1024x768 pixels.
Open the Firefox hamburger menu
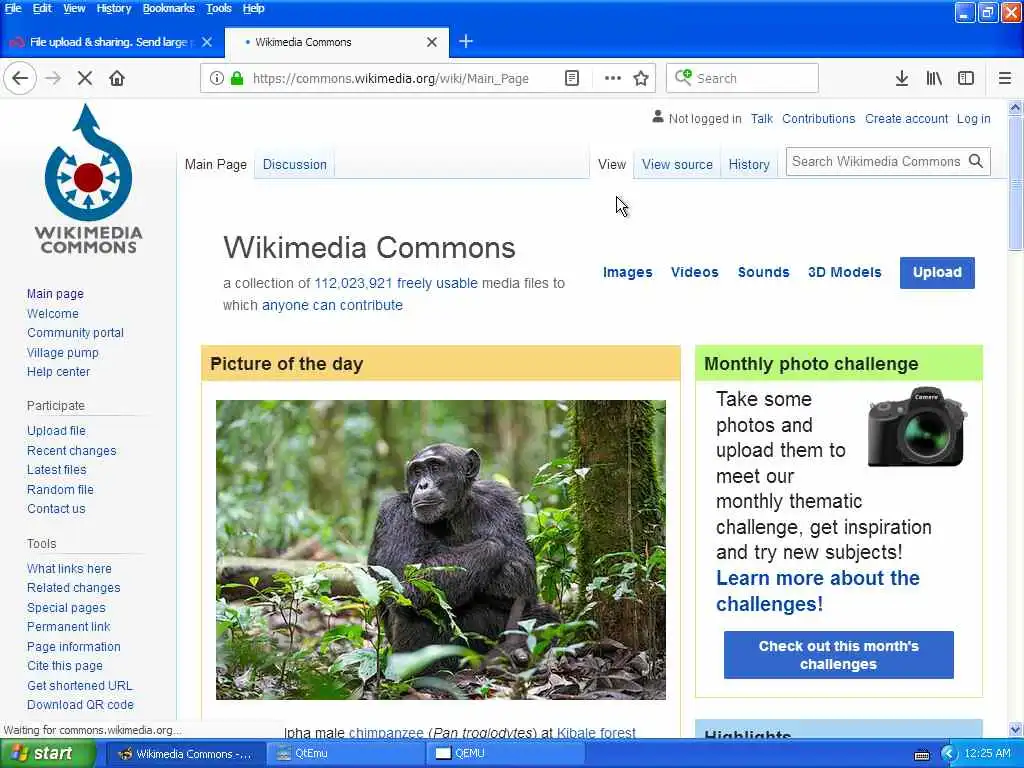(1005, 78)
